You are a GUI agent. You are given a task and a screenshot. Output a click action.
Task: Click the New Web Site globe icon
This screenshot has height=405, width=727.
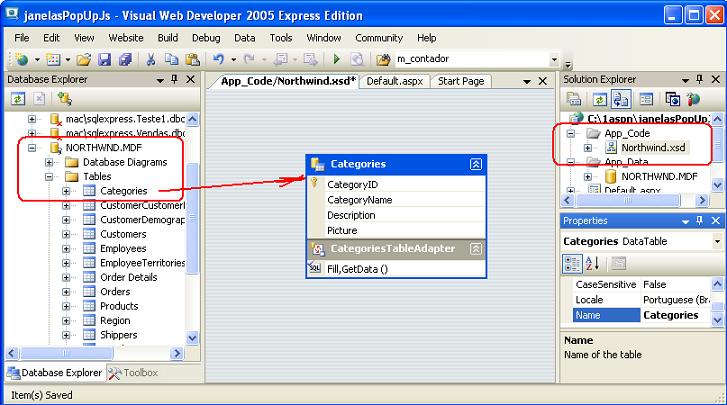21,59
